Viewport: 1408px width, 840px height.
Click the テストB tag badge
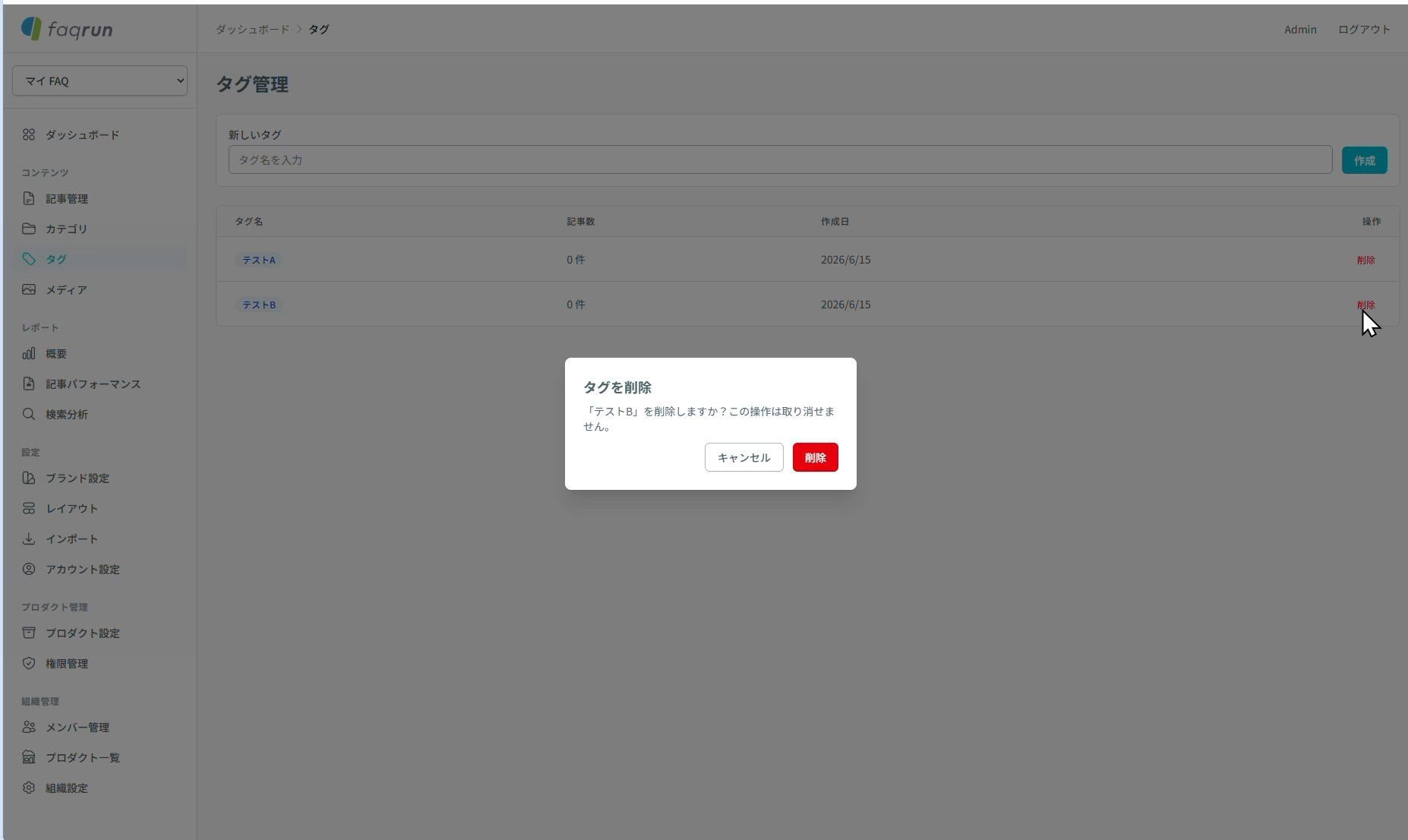(259, 305)
